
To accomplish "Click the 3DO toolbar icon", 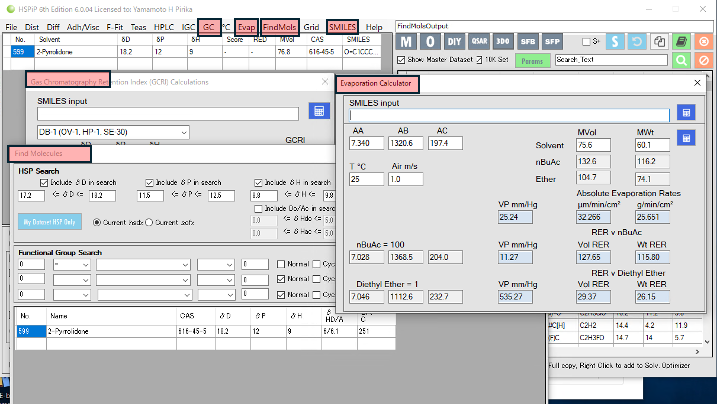I will (503, 41).
